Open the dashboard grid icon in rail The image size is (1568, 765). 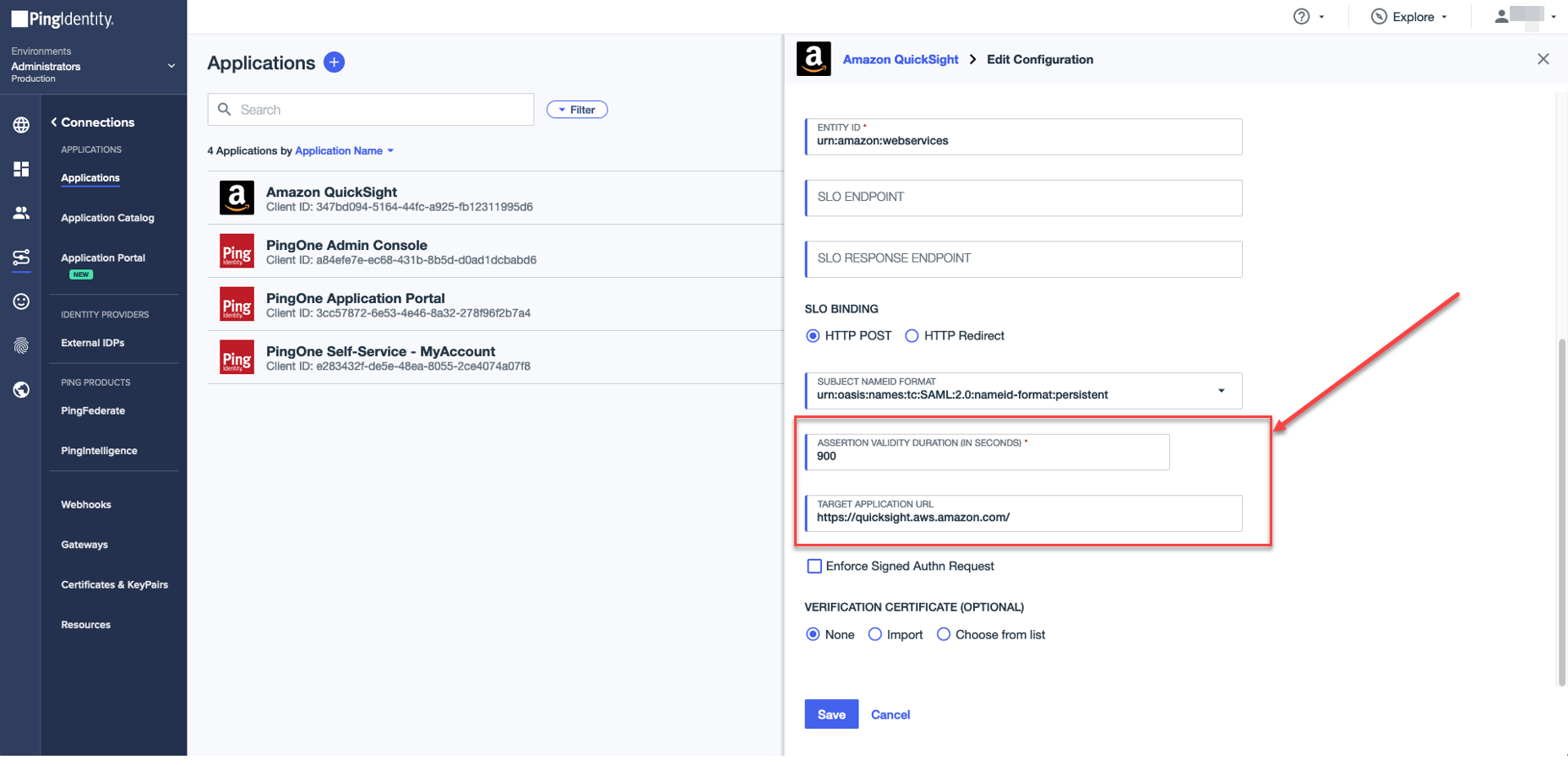click(21, 169)
